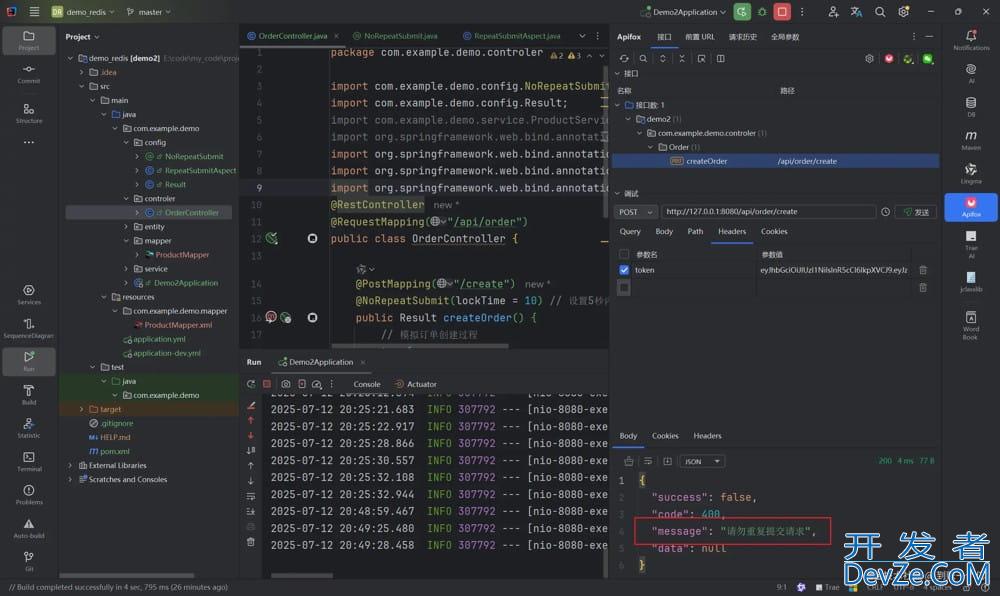The width and height of the screenshot is (1000, 596).
Task: Stop the running Demo2Application
Action: [782, 11]
